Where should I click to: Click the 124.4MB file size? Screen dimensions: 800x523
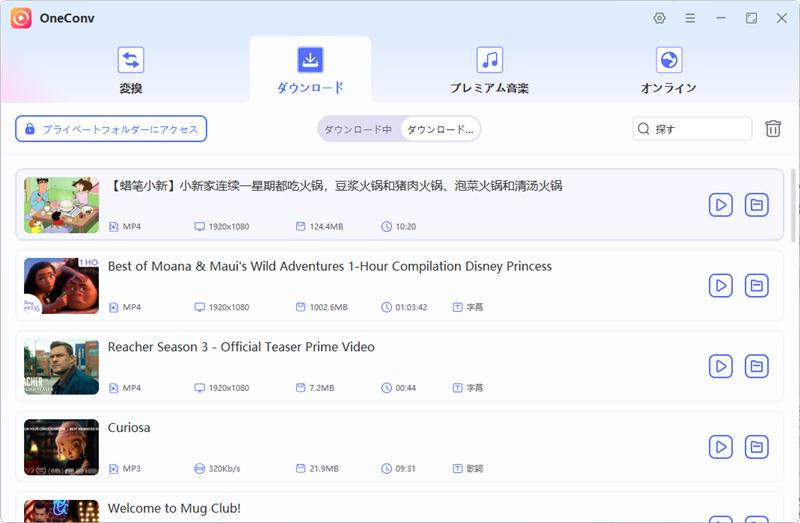pyautogui.click(x=326, y=227)
